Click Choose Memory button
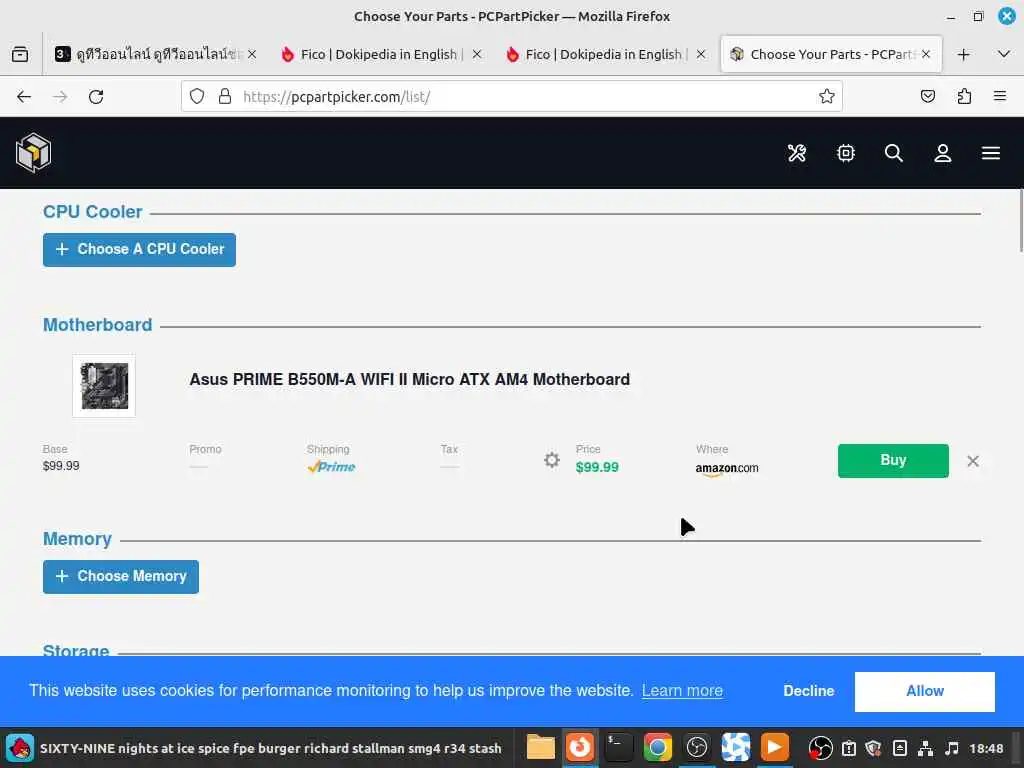 coord(121,577)
